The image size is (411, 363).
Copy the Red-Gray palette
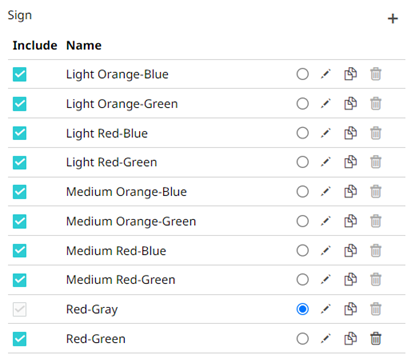click(x=350, y=309)
